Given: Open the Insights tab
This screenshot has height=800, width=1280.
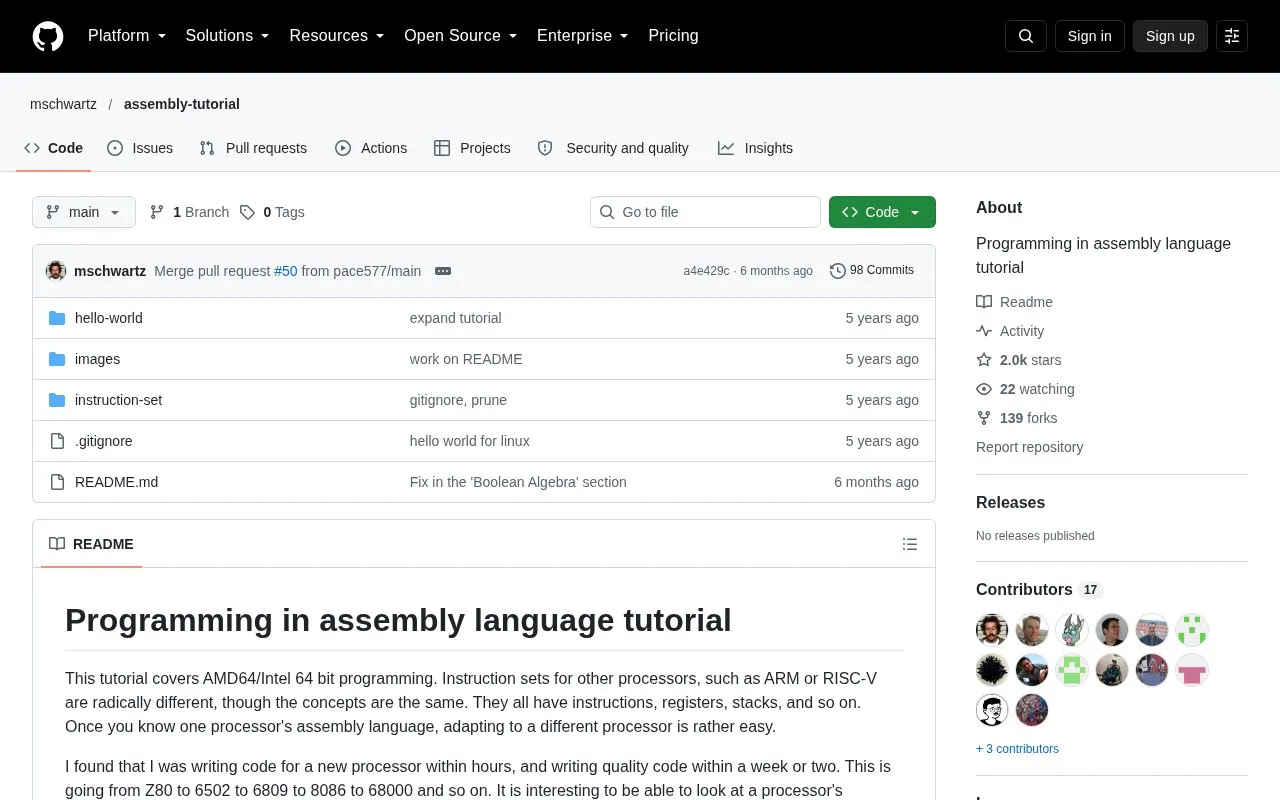Looking at the screenshot, I should [755, 148].
